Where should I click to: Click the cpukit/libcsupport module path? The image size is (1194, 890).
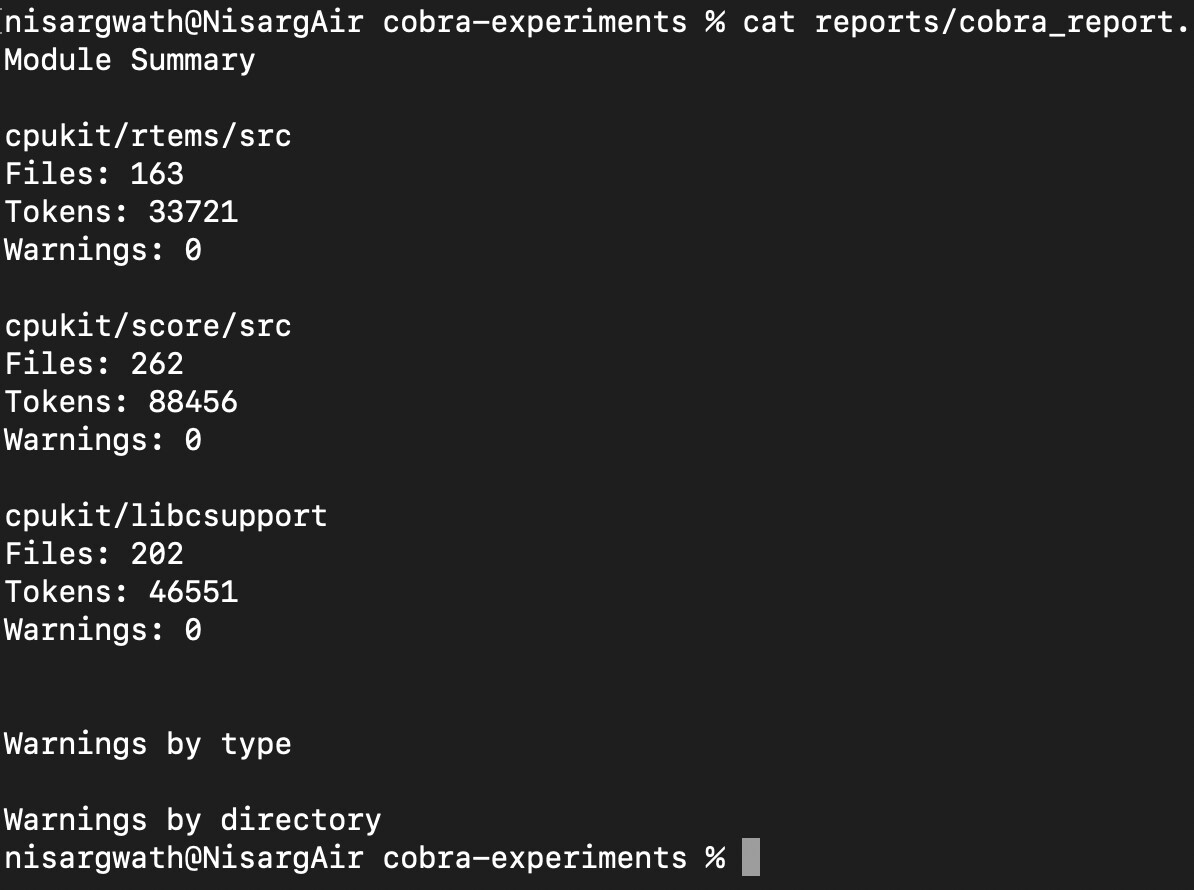(x=166, y=516)
